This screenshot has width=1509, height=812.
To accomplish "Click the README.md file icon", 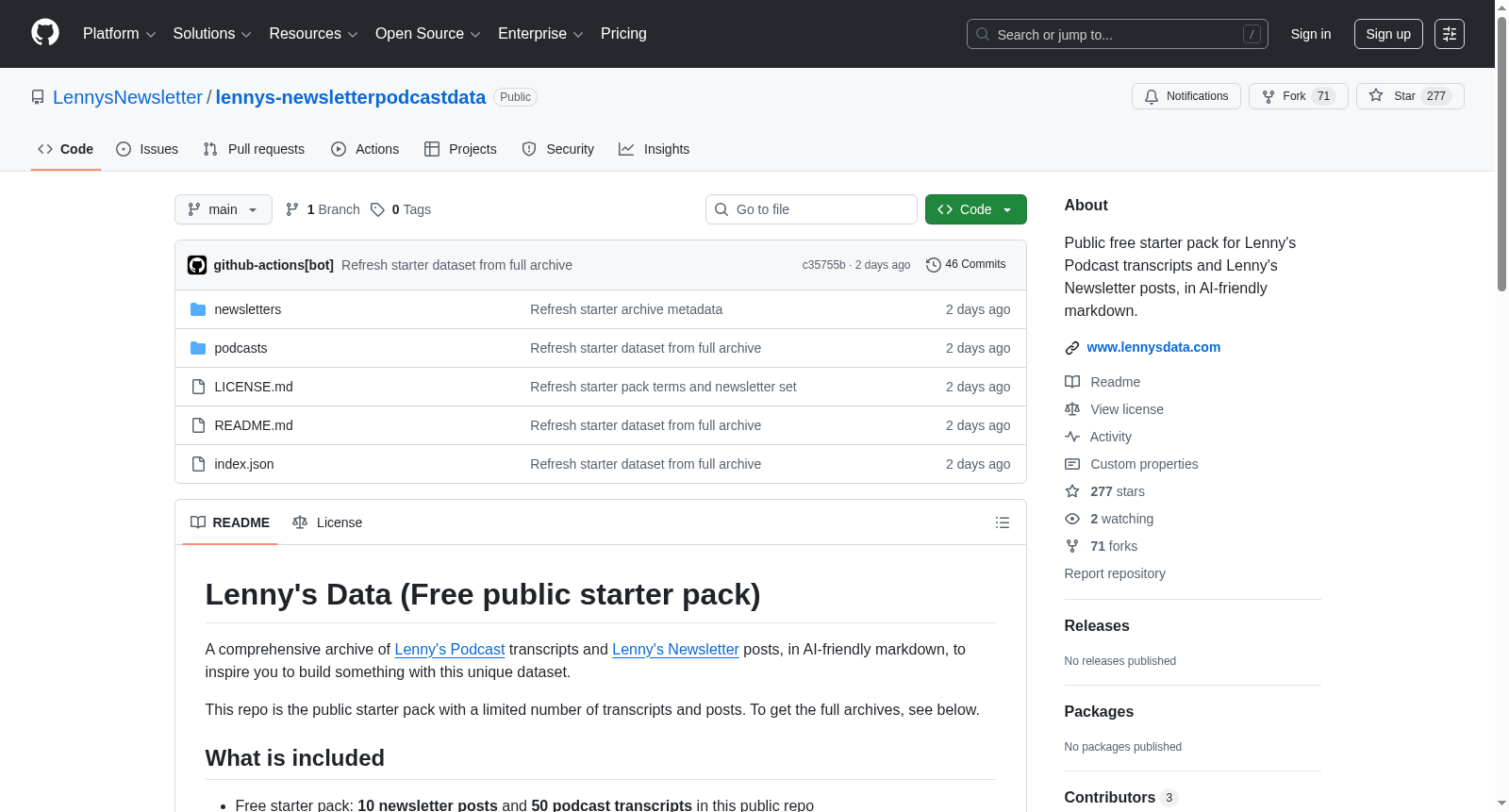I will coord(198,425).
